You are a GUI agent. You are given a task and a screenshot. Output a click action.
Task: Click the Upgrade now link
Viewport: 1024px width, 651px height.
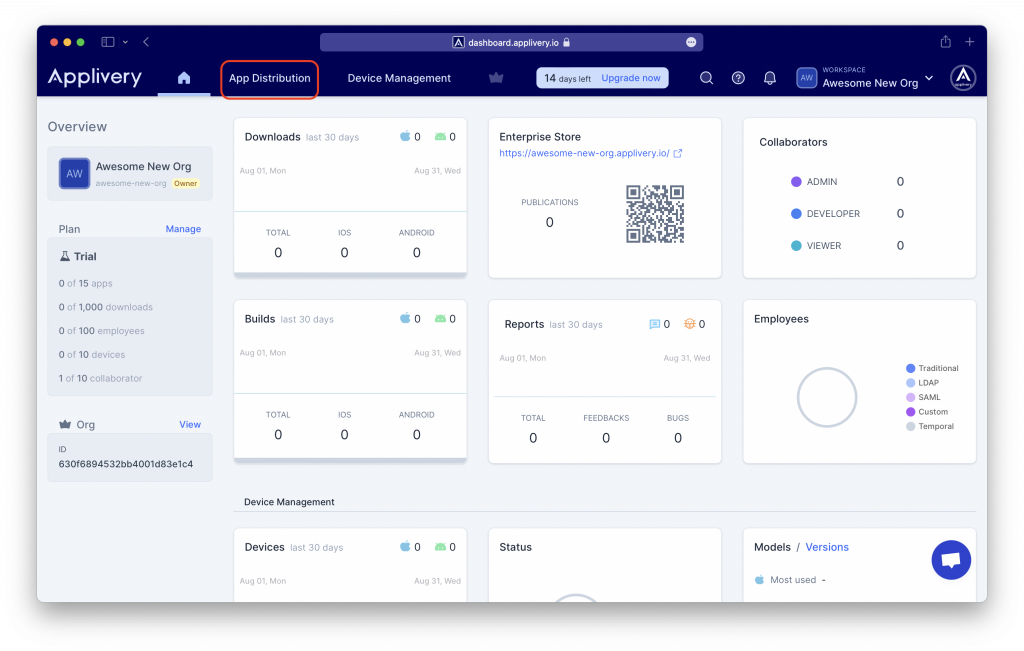coord(631,78)
